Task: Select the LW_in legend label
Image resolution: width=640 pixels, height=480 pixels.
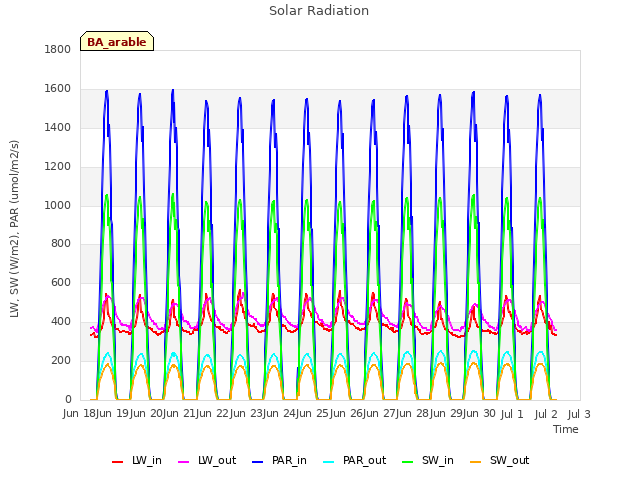Action: click(x=147, y=461)
